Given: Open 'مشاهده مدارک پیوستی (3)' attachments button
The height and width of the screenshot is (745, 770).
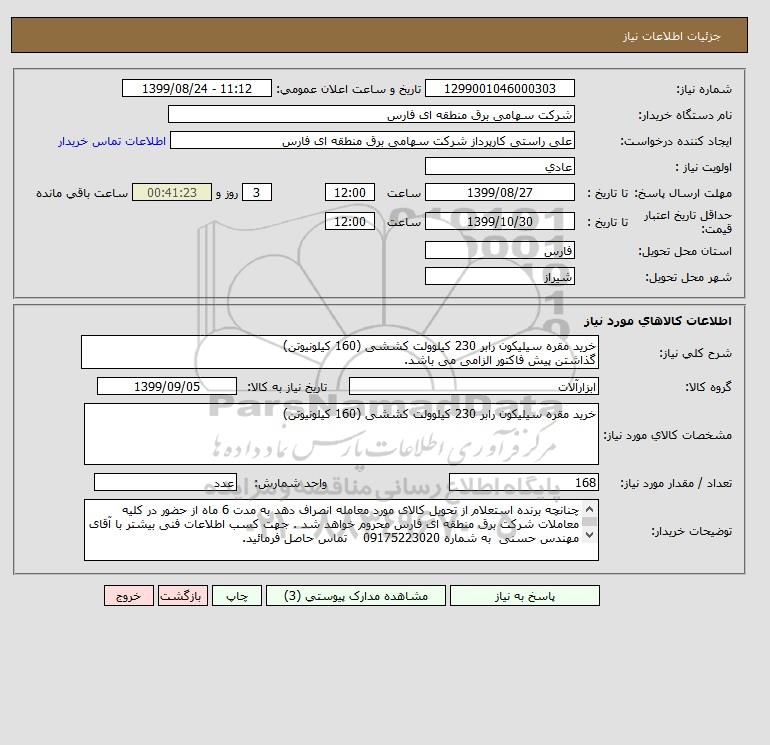Looking at the screenshot, I should 356,596.
